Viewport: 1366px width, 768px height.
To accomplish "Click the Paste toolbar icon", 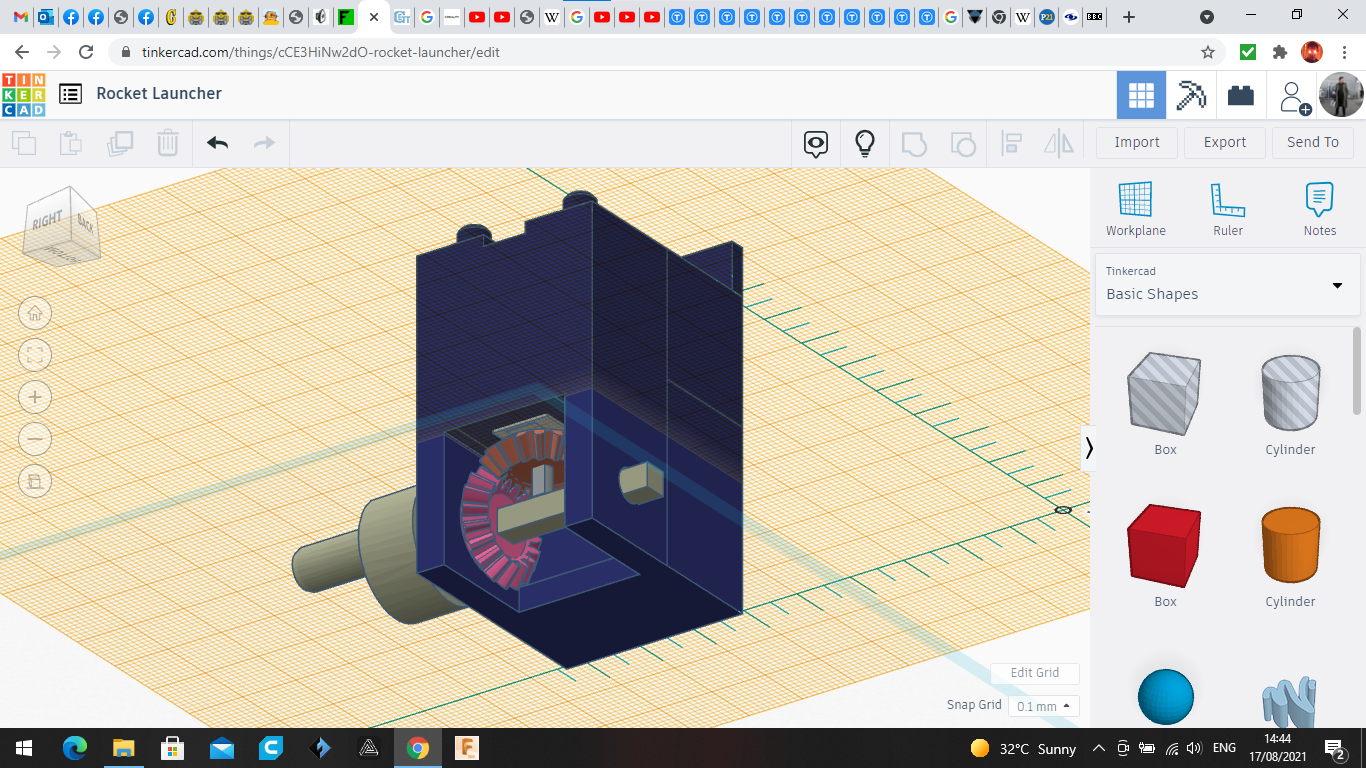I will pos(71,143).
